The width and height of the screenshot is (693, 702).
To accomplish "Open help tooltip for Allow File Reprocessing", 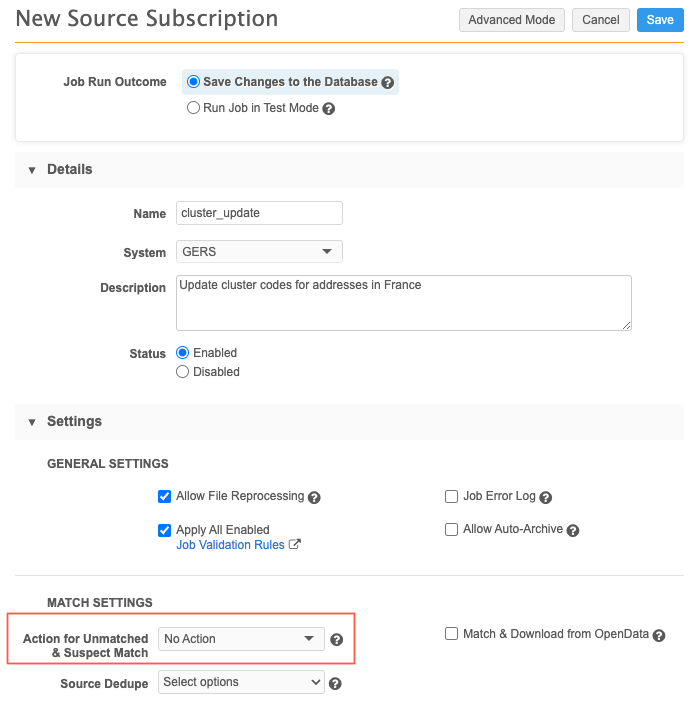I will (314, 497).
